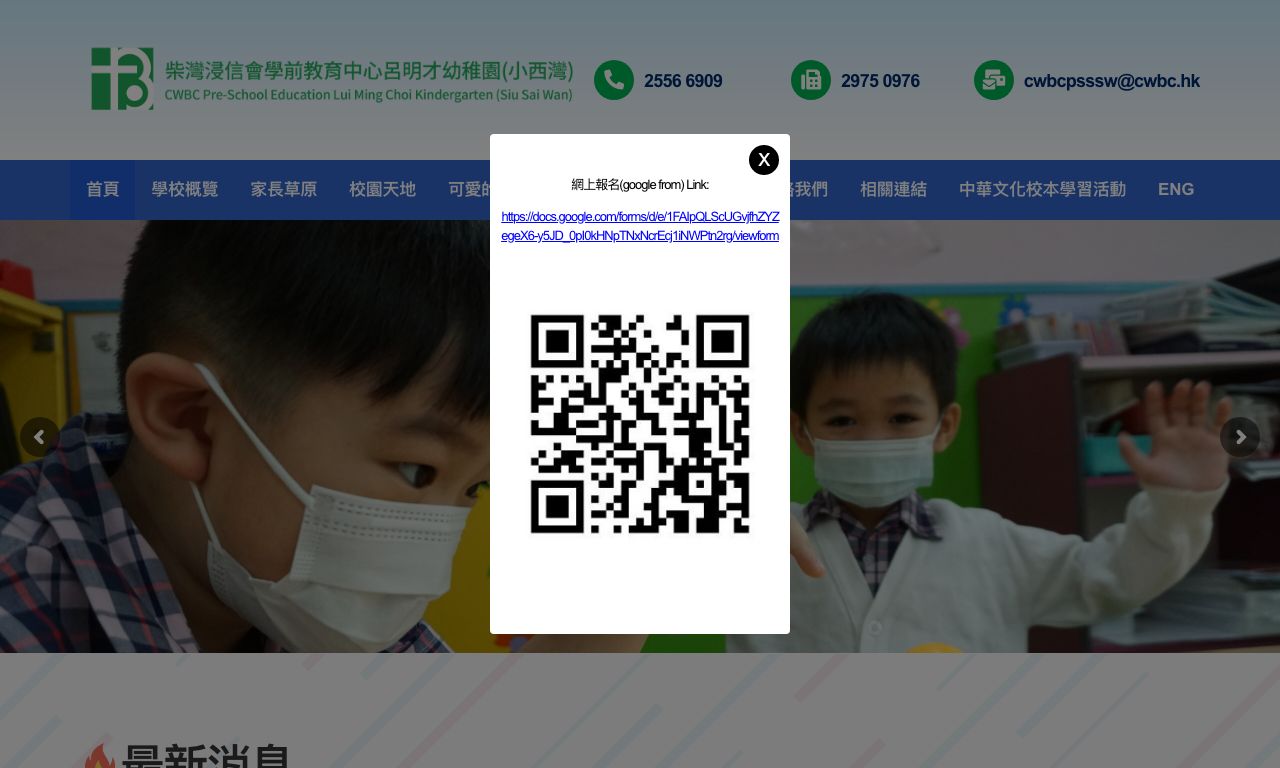Click the QR code image in popup
Viewport: 1280px width, 768px height.
tap(640, 424)
